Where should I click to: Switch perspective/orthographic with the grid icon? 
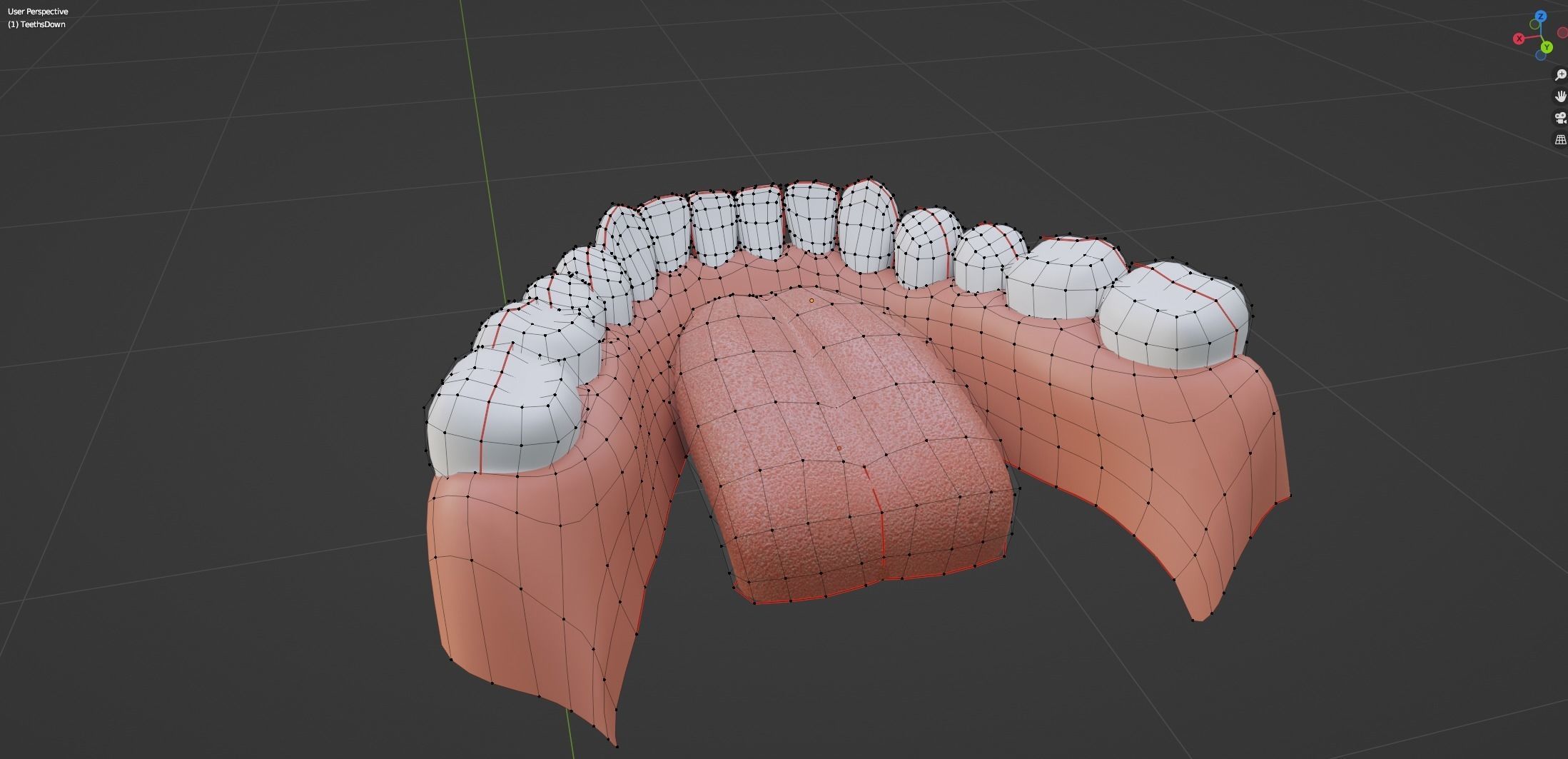click(x=1560, y=140)
